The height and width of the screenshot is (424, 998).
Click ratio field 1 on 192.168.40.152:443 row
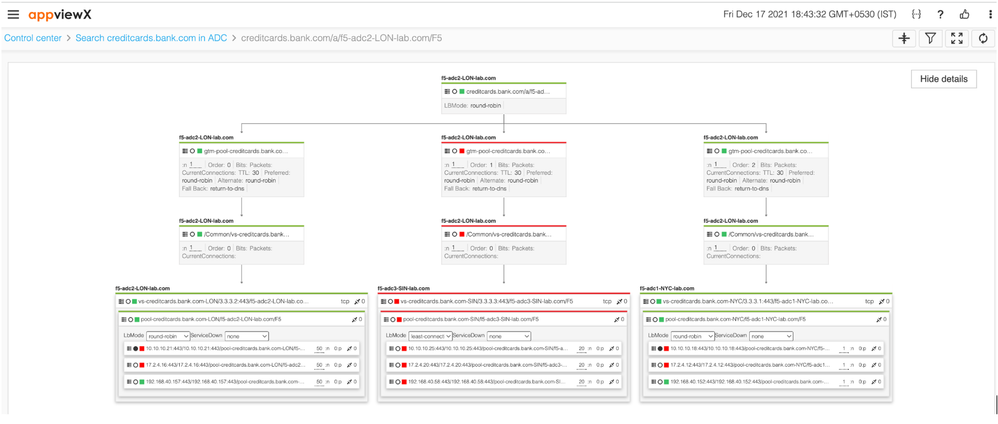click(x=844, y=382)
